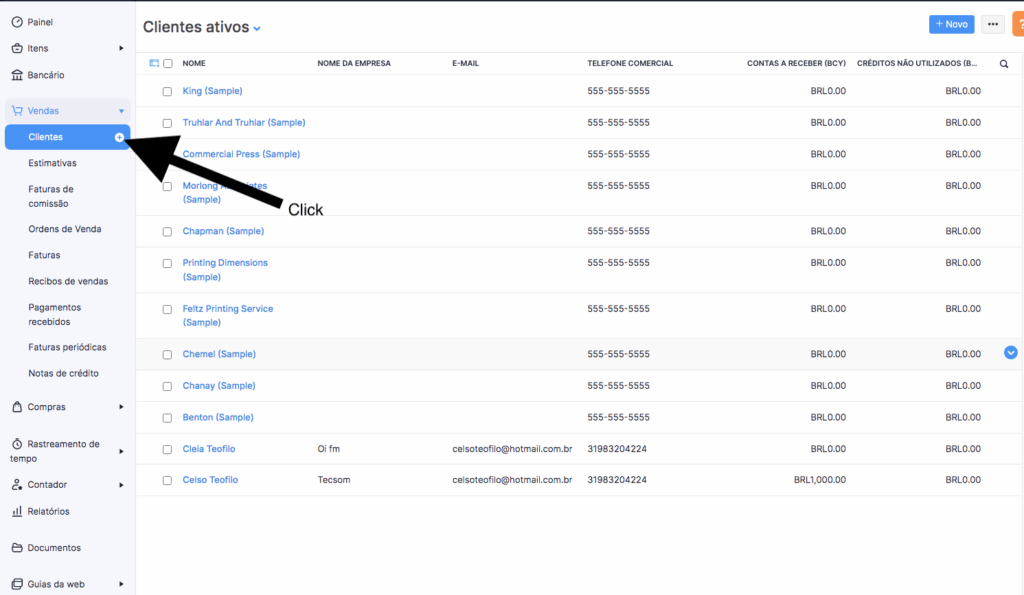Click the Bancário bank icon
The height and width of the screenshot is (595, 1024).
point(17,75)
